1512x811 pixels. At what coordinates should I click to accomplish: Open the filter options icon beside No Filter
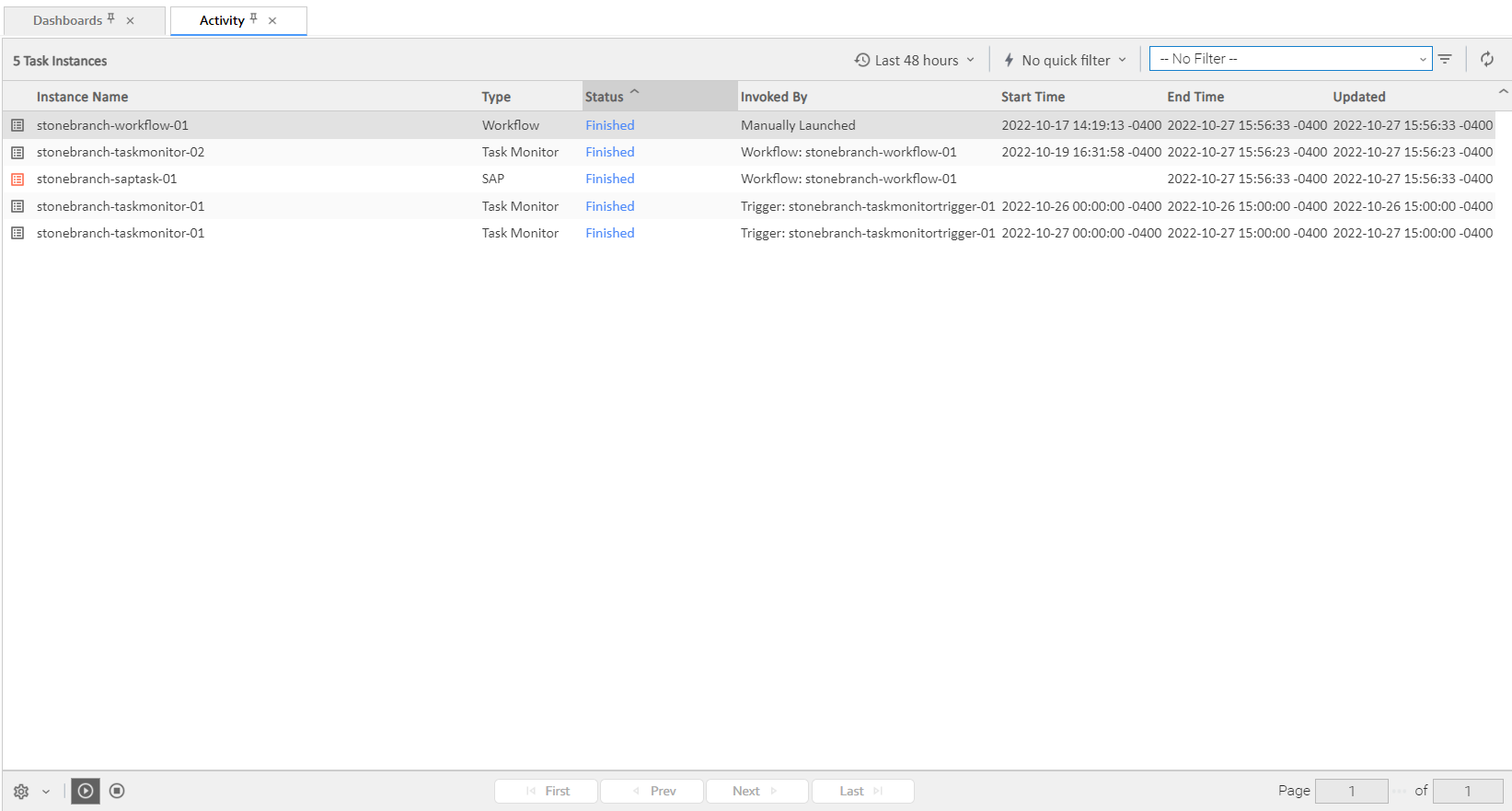[x=1445, y=60]
